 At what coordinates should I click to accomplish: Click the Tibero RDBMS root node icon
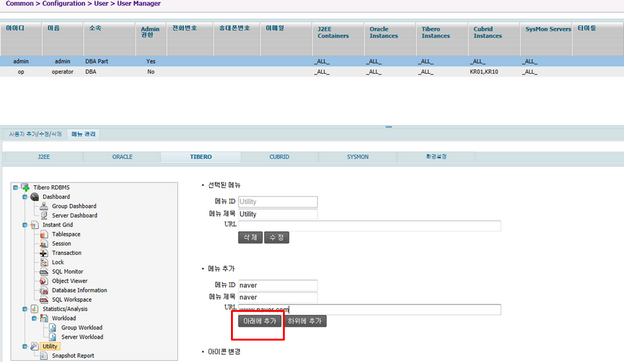pyautogui.click(x=25, y=187)
